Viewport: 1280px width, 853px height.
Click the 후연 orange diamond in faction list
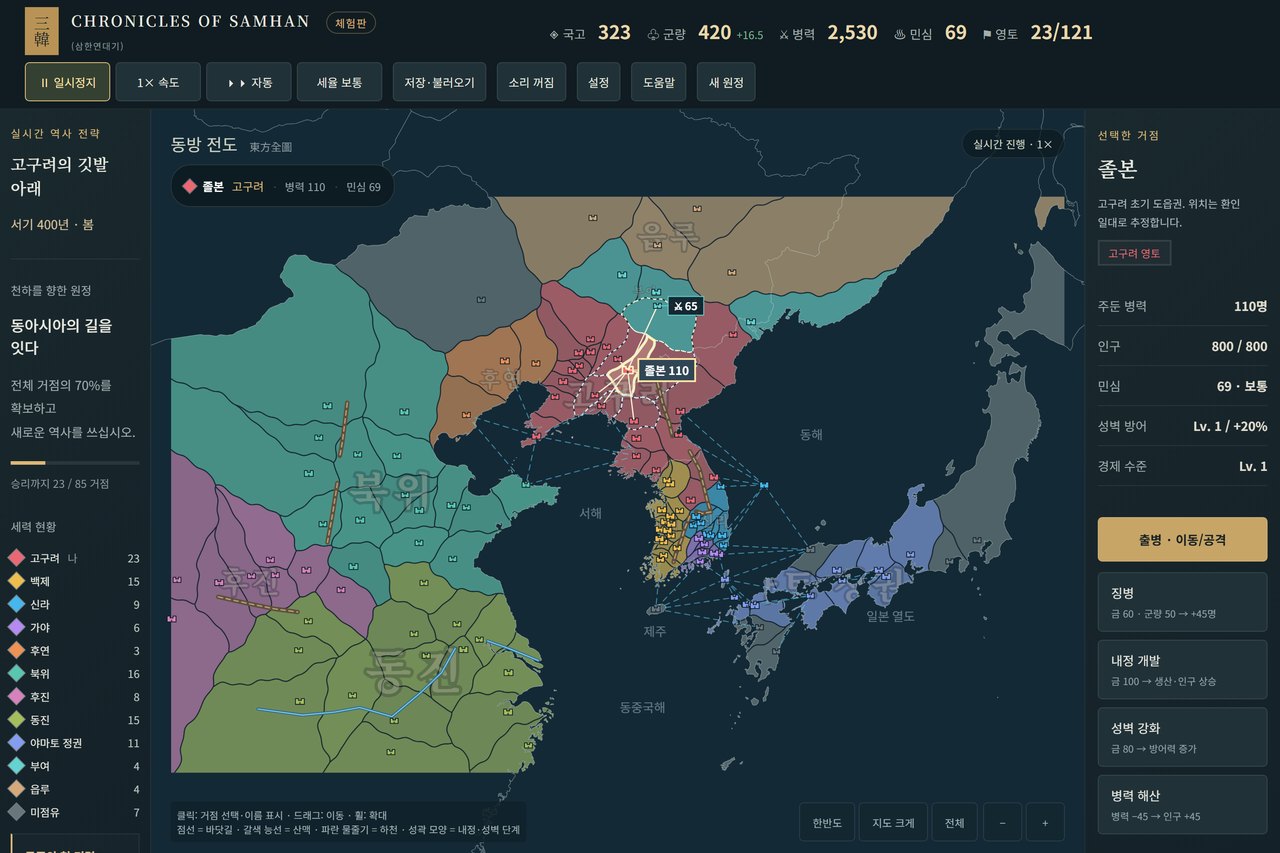point(16,650)
